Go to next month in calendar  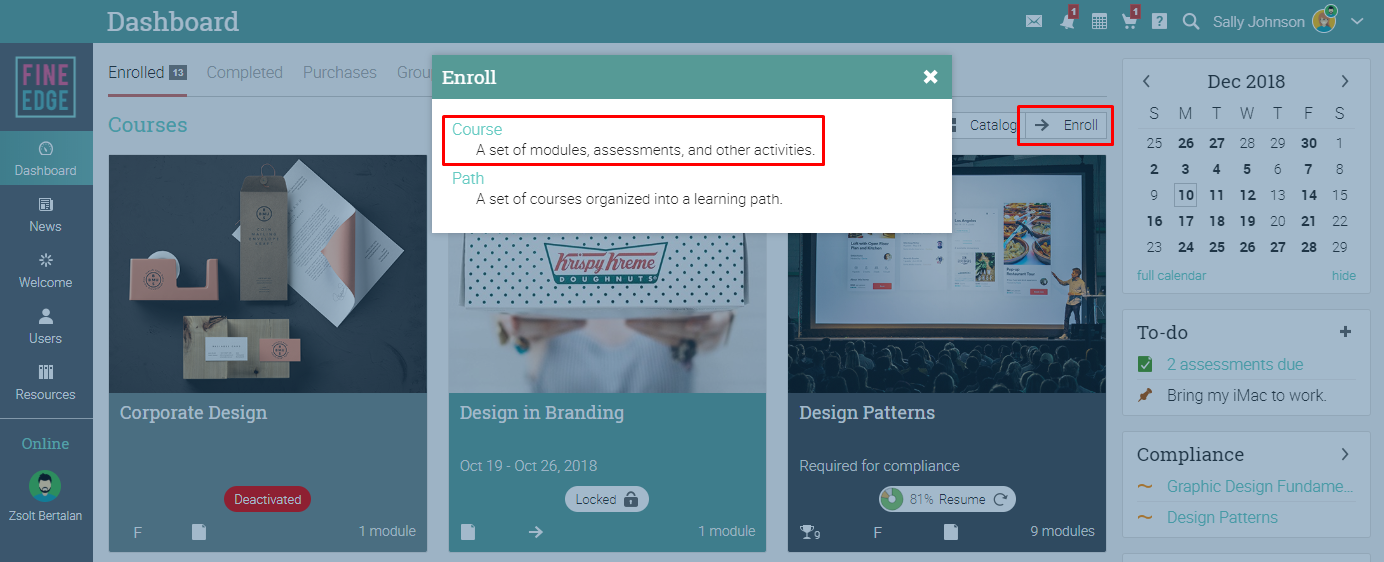1345,81
